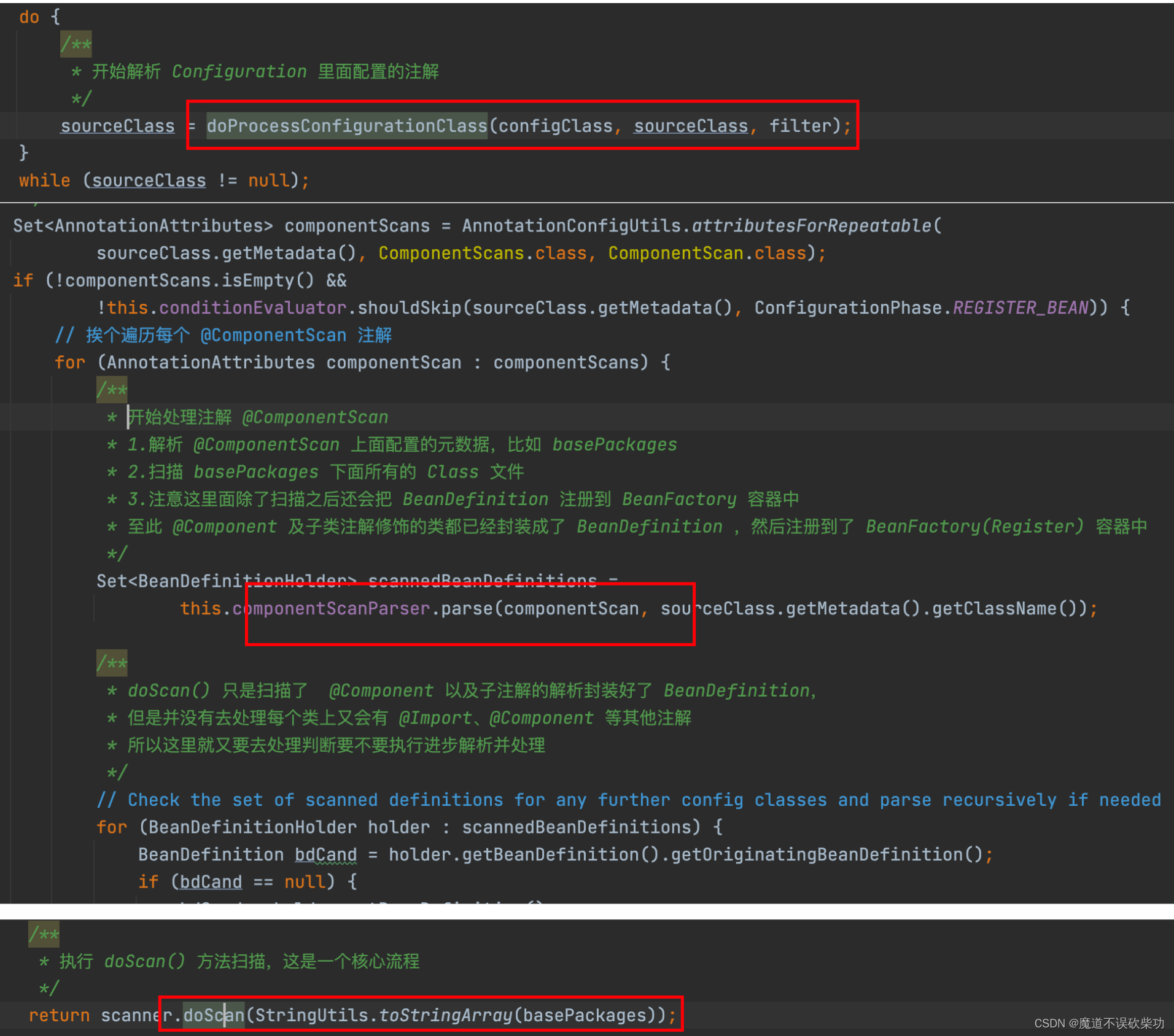The width and height of the screenshot is (1174, 1036).
Task: Click doScan method in return statement
Action: (x=214, y=1015)
